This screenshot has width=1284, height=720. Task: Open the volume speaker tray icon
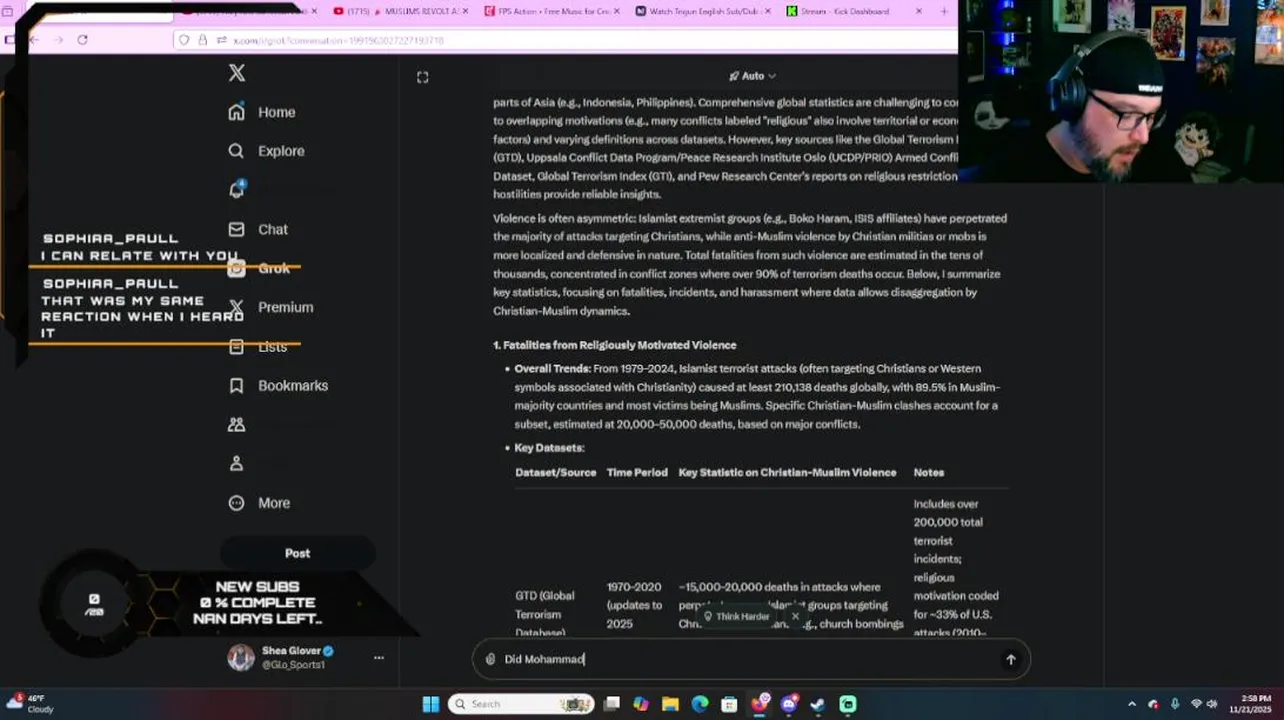[1214, 704]
